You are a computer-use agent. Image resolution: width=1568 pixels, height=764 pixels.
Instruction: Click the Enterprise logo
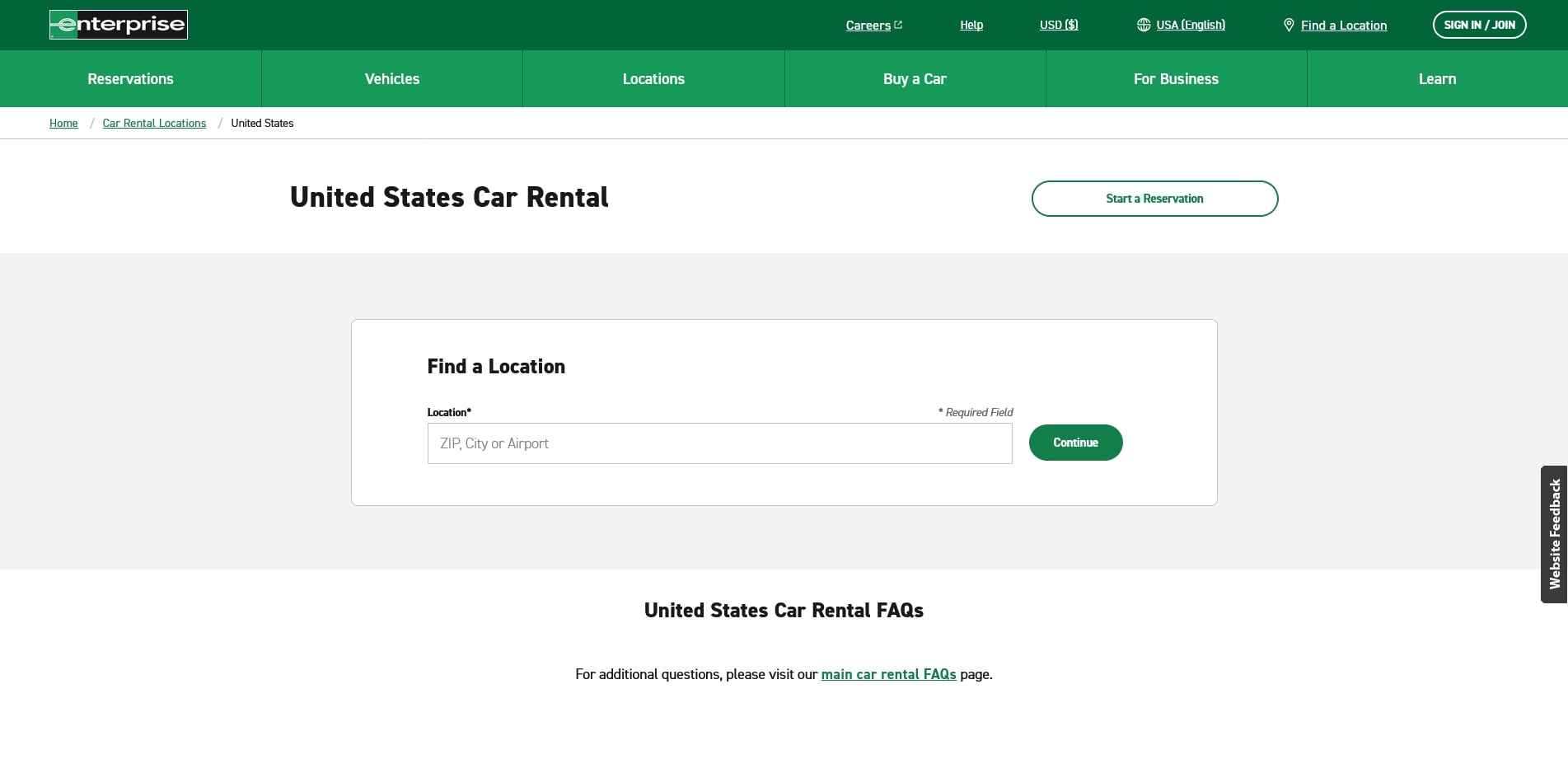[x=119, y=25]
